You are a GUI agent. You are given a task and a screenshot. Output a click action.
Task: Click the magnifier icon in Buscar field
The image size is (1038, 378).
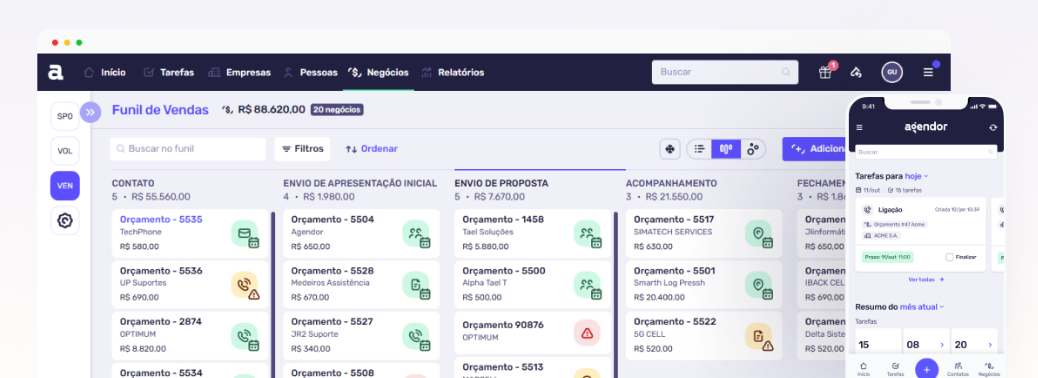tap(786, 72)
